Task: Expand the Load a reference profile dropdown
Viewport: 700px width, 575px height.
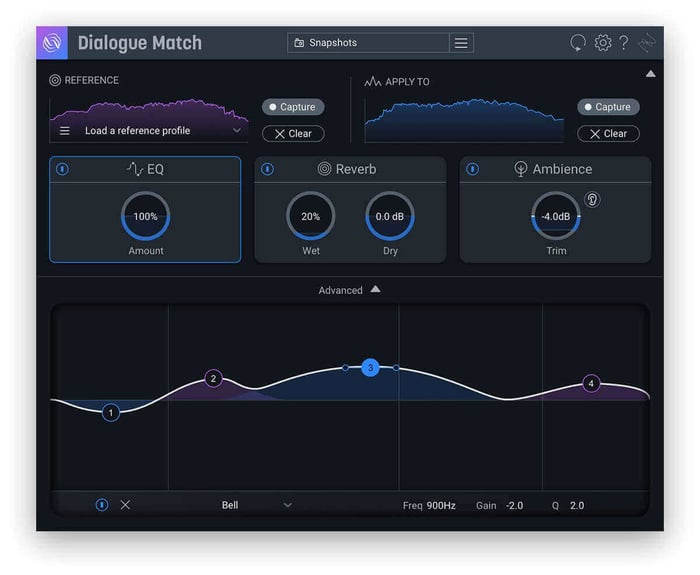Action: pos(237,130)
